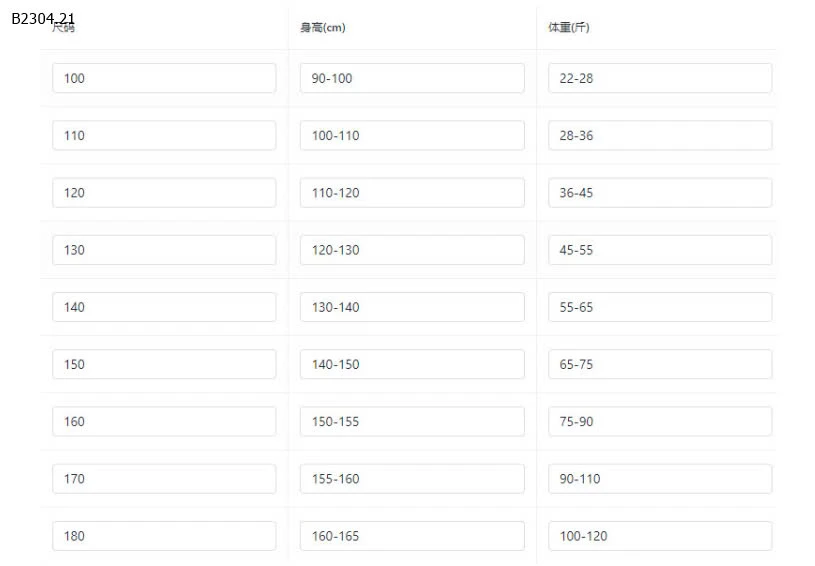Focus the size field containing 110

(164, 135)
